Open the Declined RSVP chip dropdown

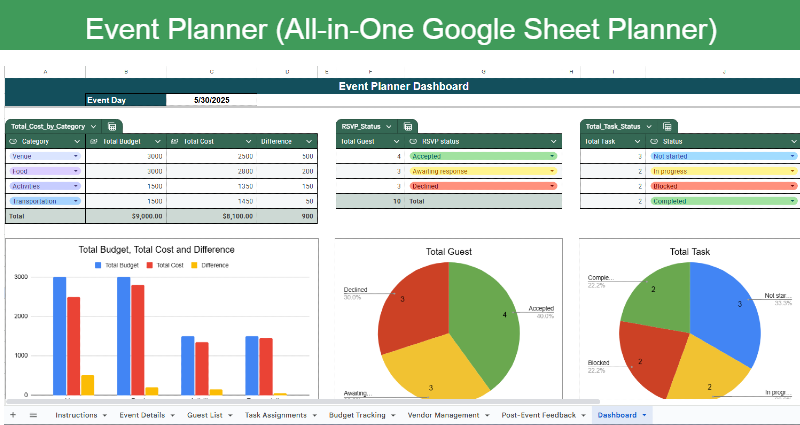pyautogui.click(x=552, y=186)
